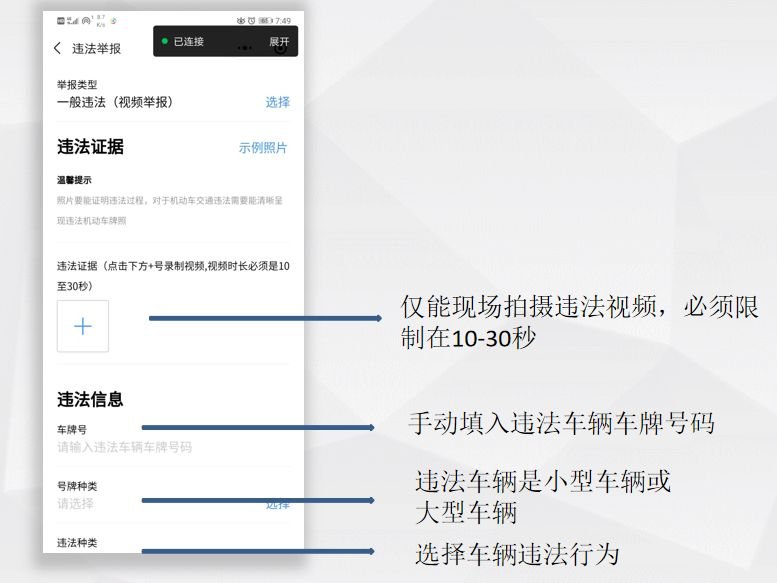Tap the 7:49 time in the status bar

pos(283,21)
